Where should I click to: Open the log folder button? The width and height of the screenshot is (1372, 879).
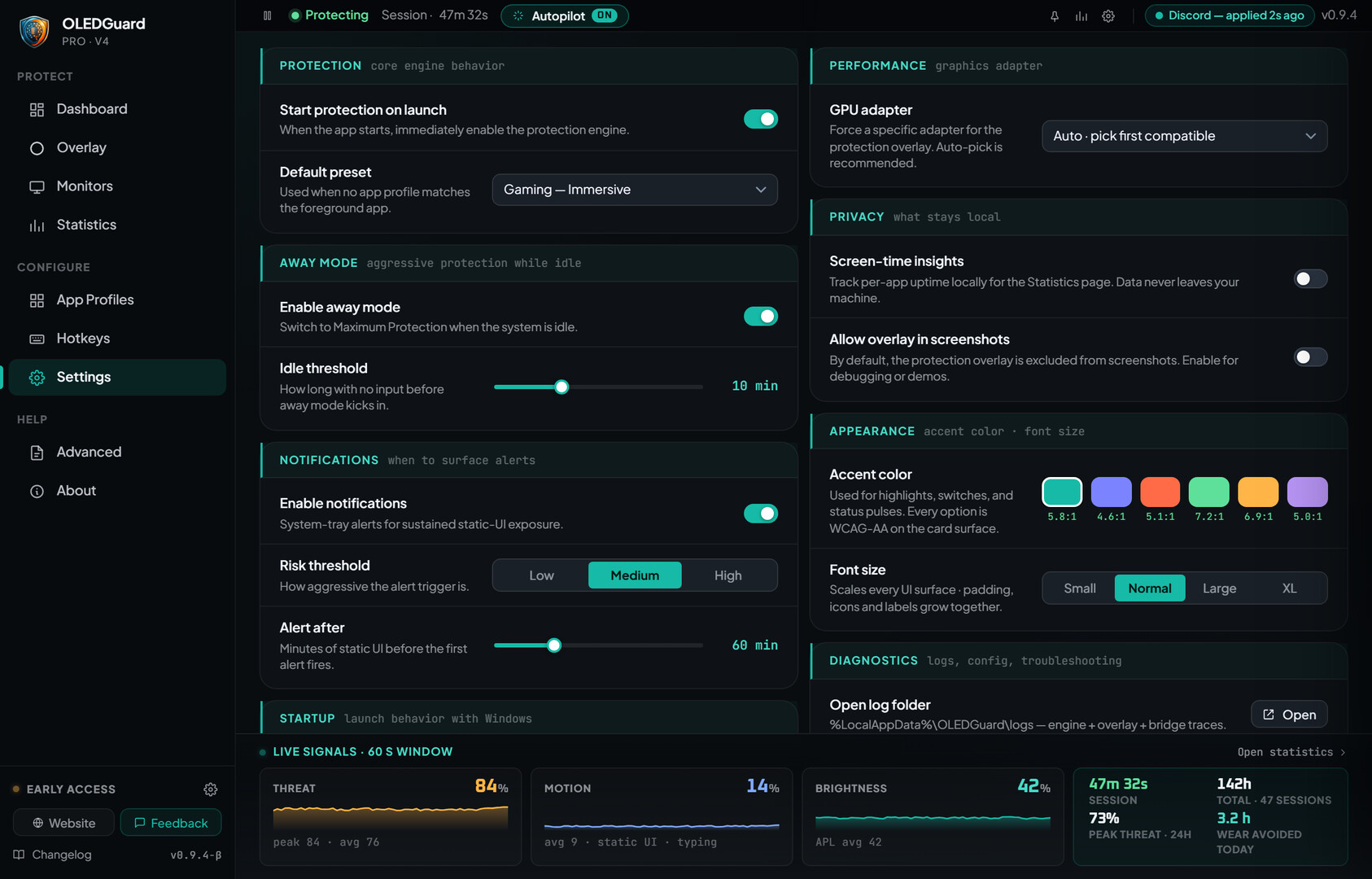[1289, 715]
